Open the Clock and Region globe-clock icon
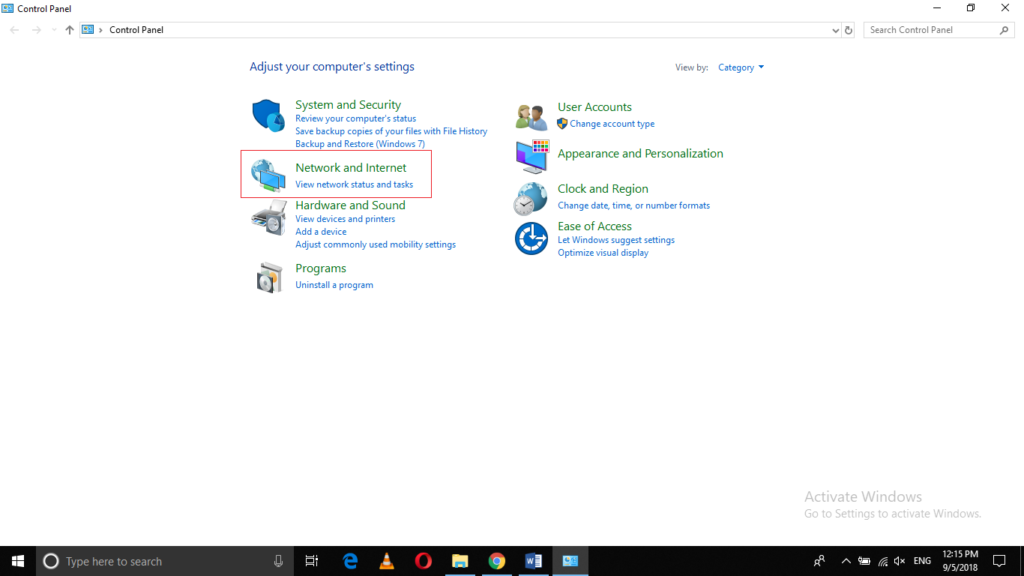1024x576 pixels. click(530, 199)
